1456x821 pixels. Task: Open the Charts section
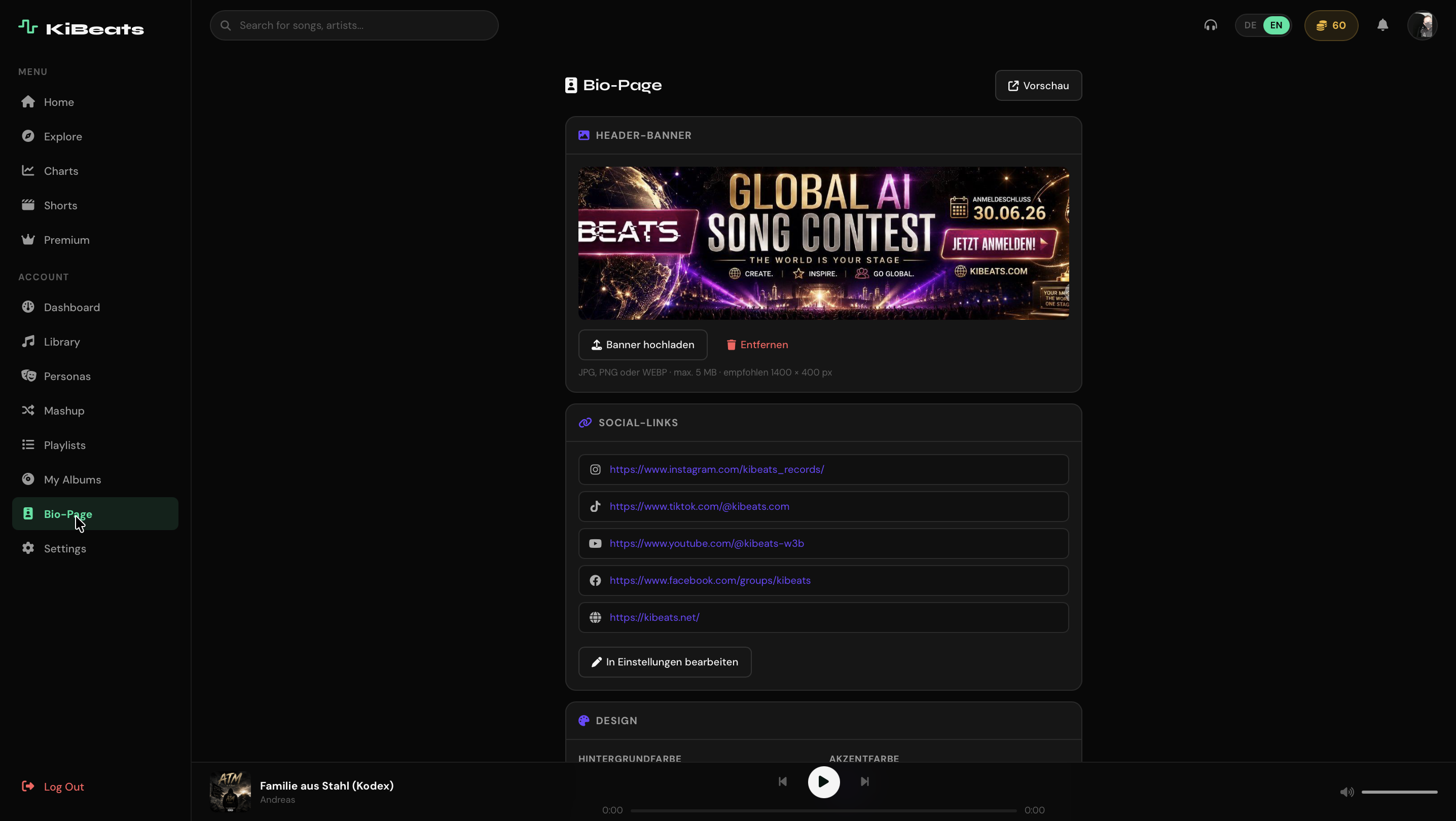coord(95,171)
